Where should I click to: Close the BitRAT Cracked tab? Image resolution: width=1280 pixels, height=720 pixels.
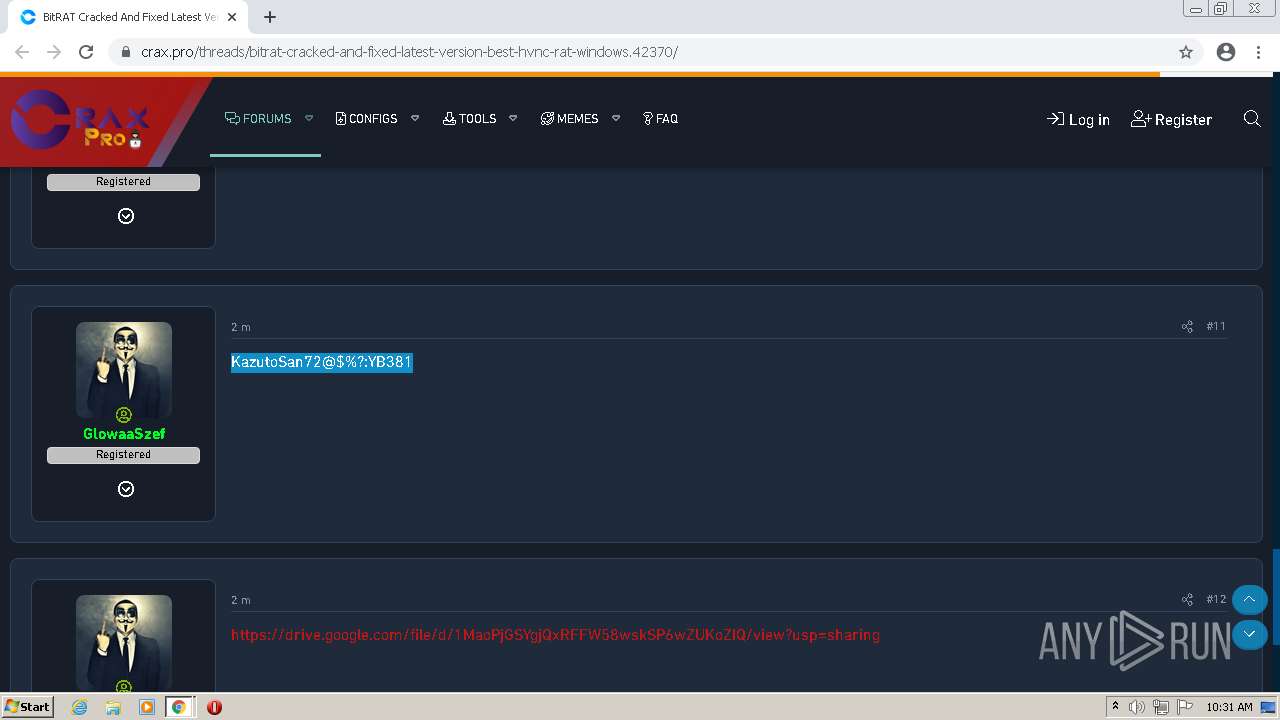(233, 17)
